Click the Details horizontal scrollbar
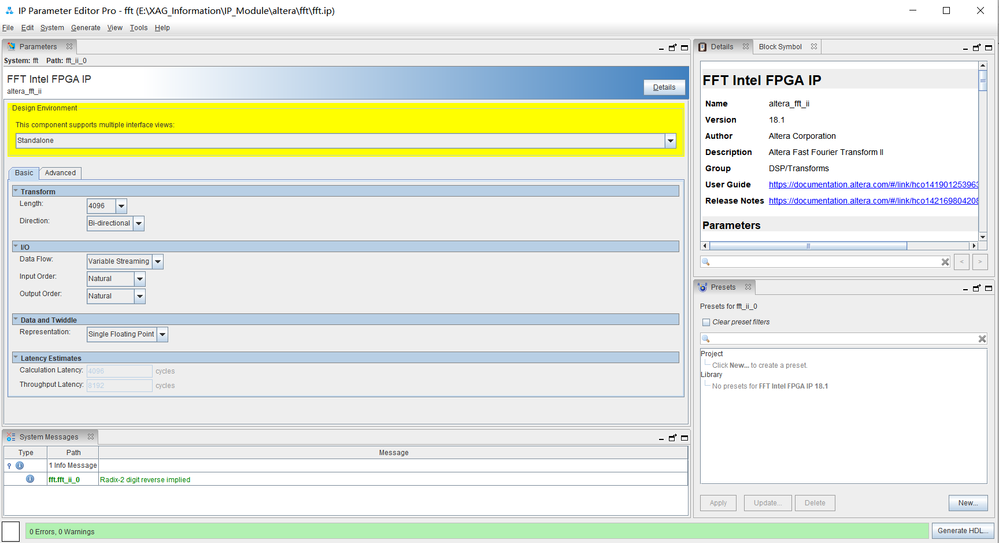The image size is (999, 543). click(808, 245)
